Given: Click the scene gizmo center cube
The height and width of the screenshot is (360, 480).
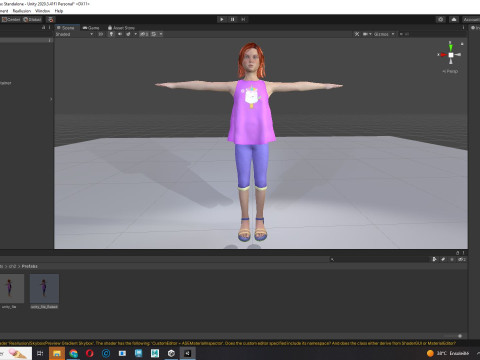Looking at the screenshot, I should coord(451,55).
